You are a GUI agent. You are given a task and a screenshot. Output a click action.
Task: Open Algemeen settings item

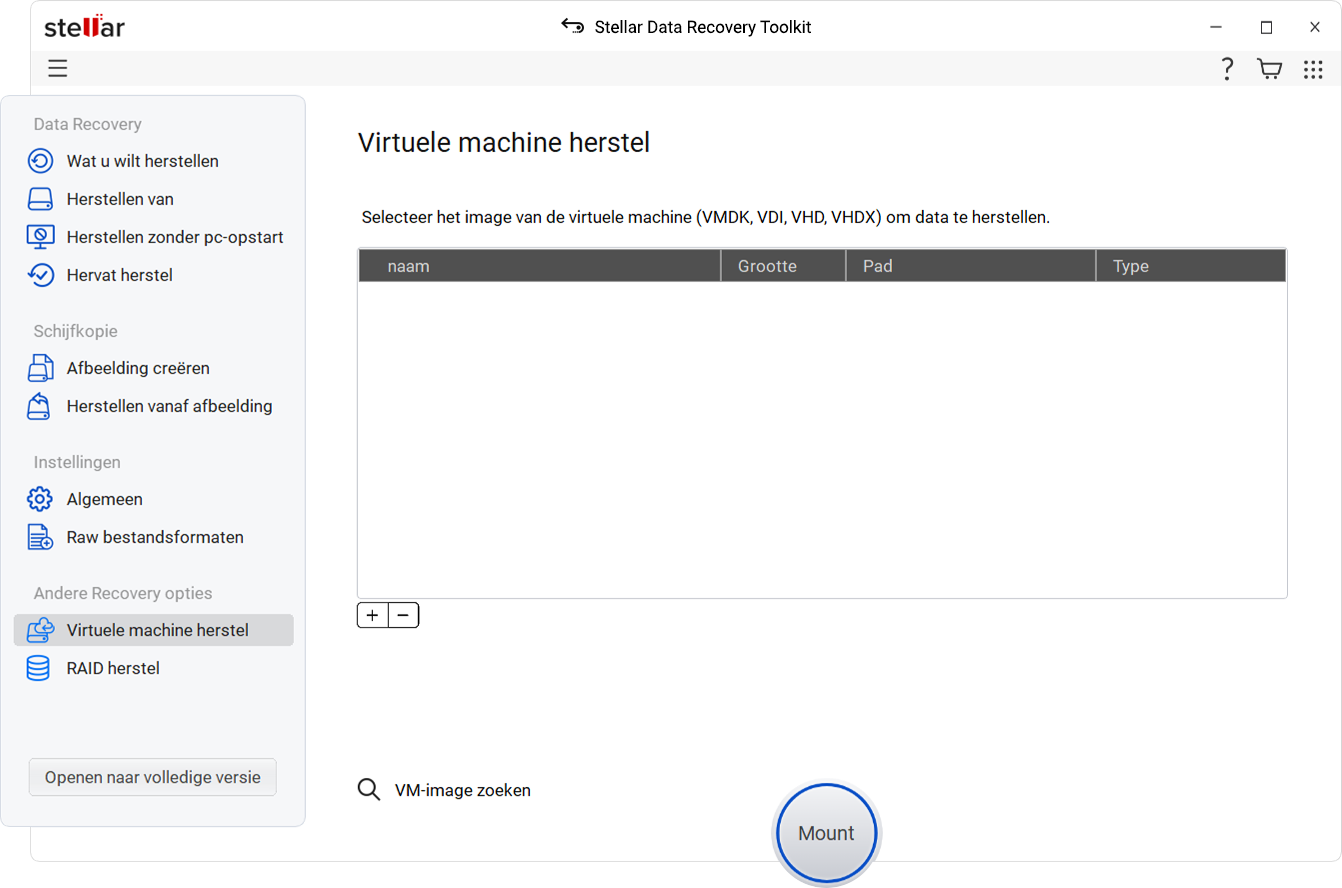click(105, 499)
